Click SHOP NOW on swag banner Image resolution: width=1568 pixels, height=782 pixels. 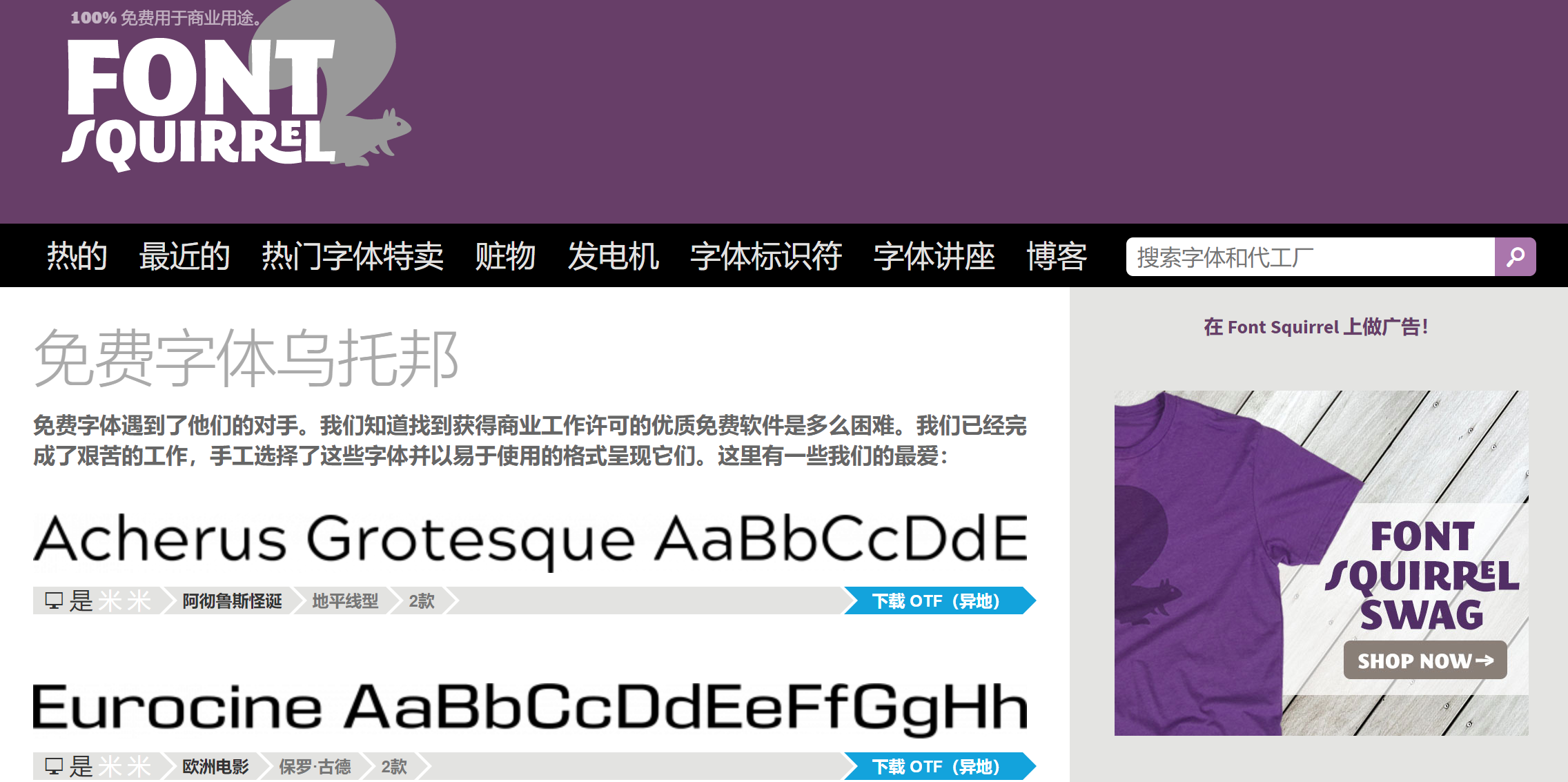tap(1424, 661)
